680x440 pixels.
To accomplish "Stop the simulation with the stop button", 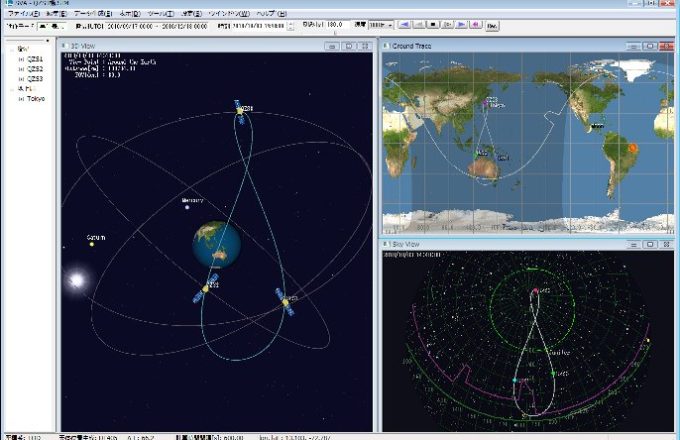I will coord(434,24).
